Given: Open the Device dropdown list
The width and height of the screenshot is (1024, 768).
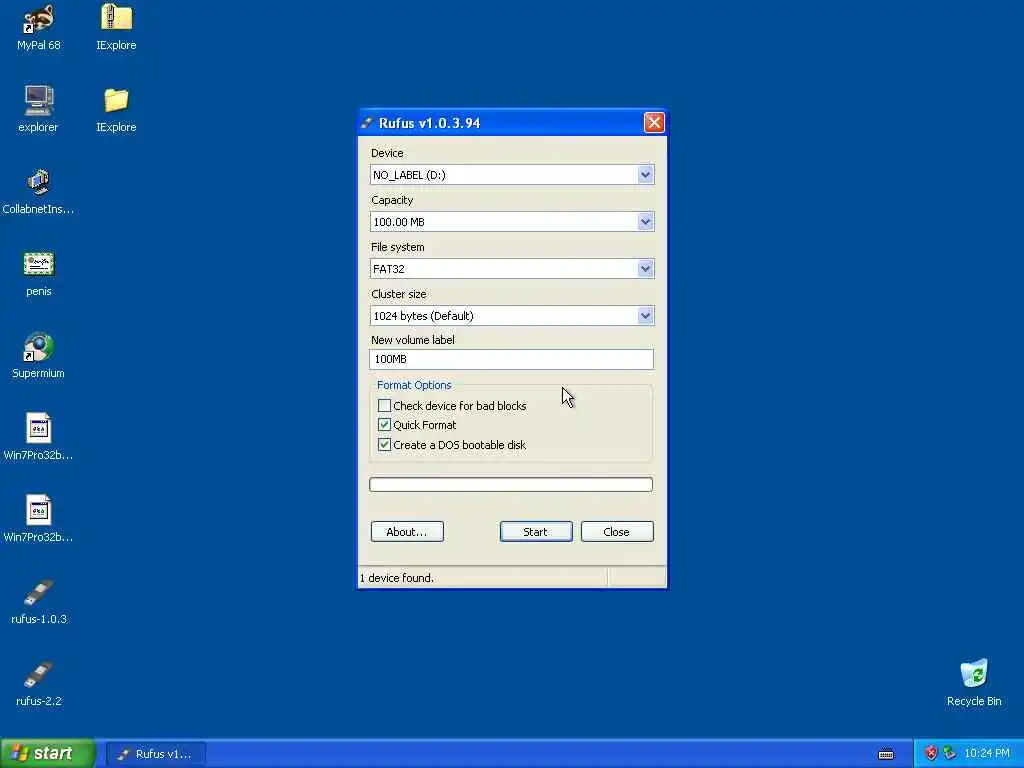Looking at the screenshot, I should (645, 174).
